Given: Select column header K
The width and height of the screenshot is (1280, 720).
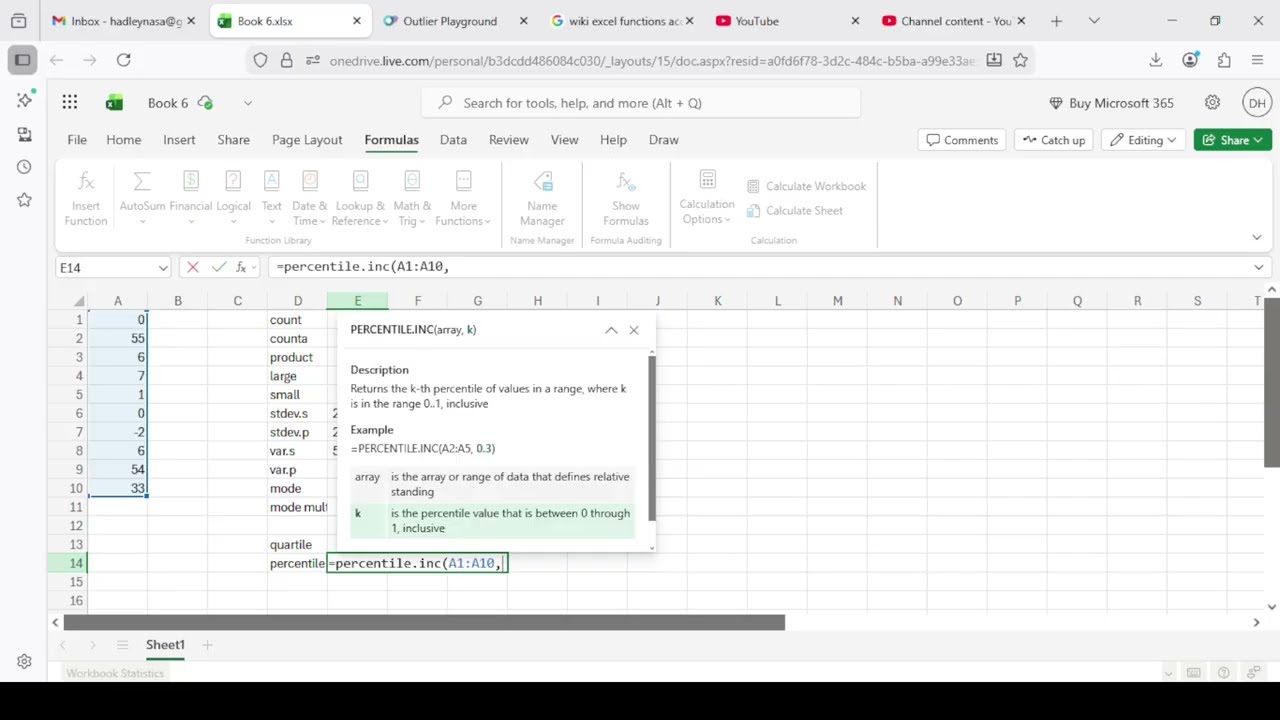Looking at the screenshot, I should [x=717, y=301].
